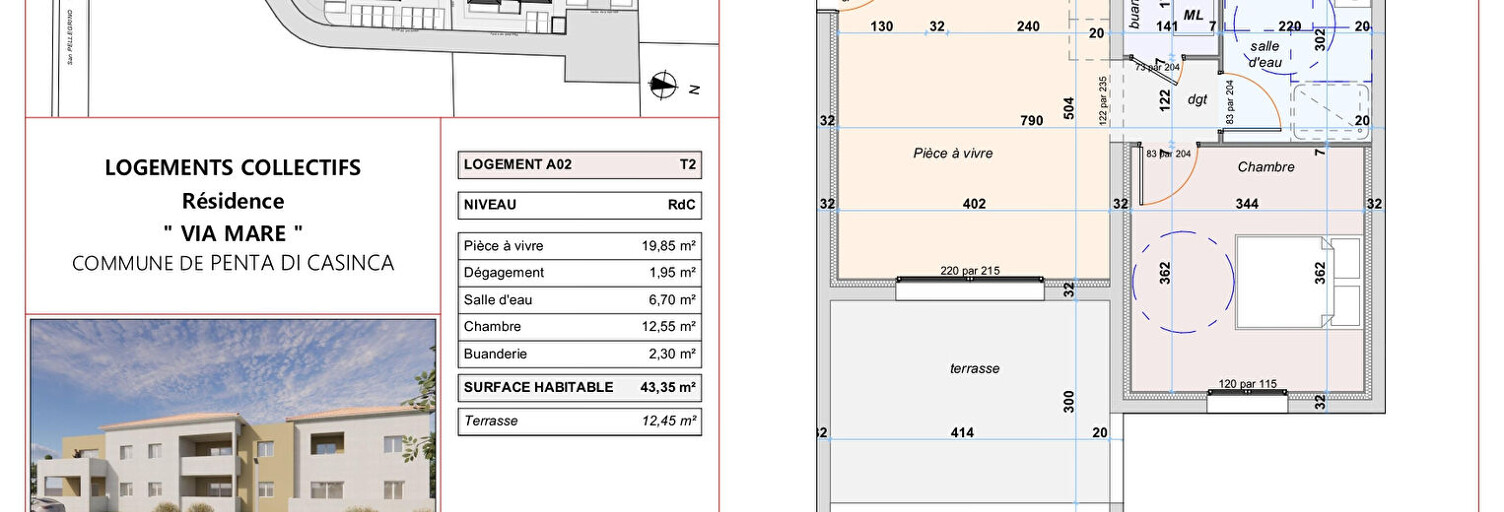Select the COMMUNE DE PENTA DI CASINCA text
Screen dimensions: 1504x512
click(x=233, y=264)
